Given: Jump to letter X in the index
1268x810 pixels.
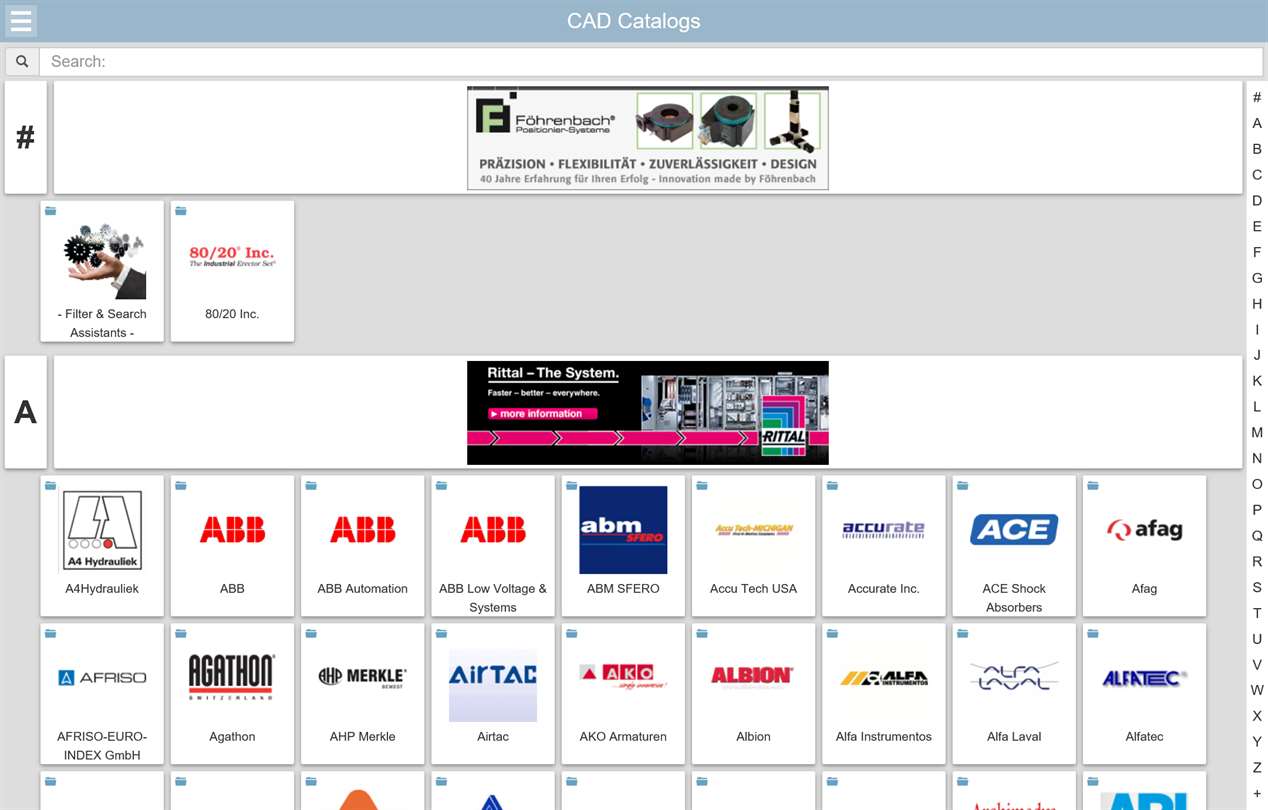Looking at the screenshot, I should [x=1257, y=716].
